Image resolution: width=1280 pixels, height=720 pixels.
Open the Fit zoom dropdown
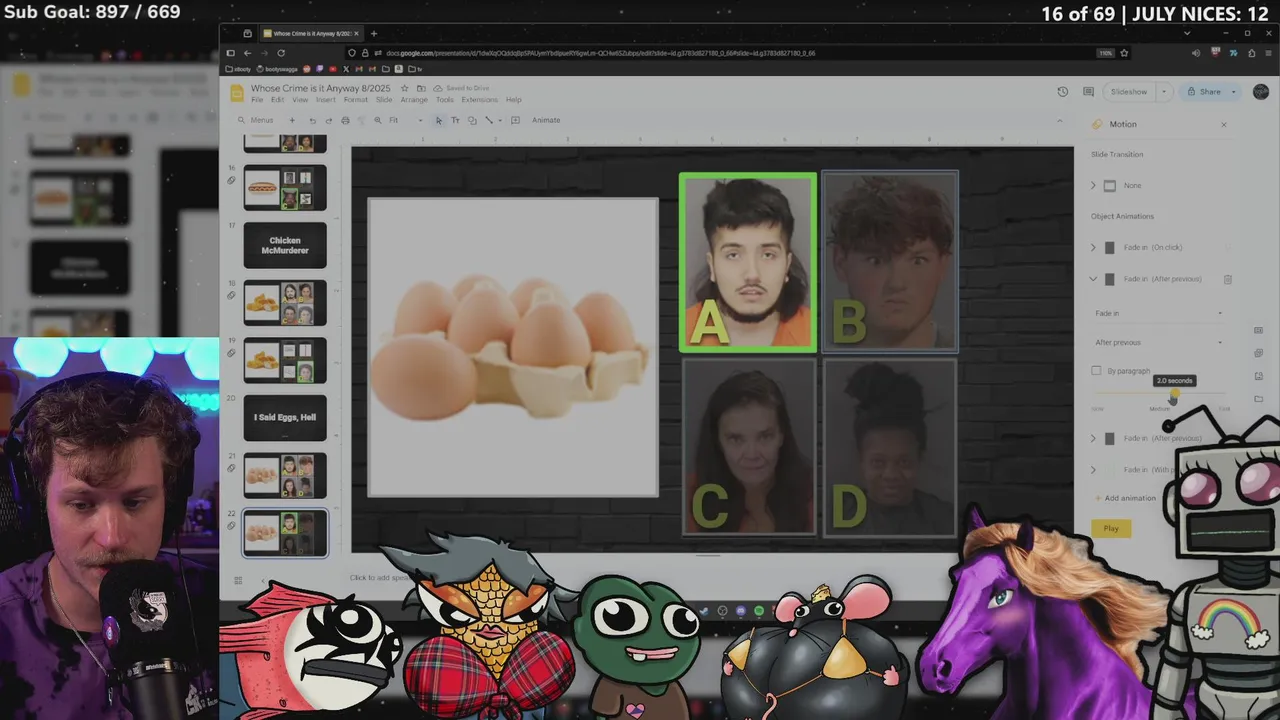[405, 120]
